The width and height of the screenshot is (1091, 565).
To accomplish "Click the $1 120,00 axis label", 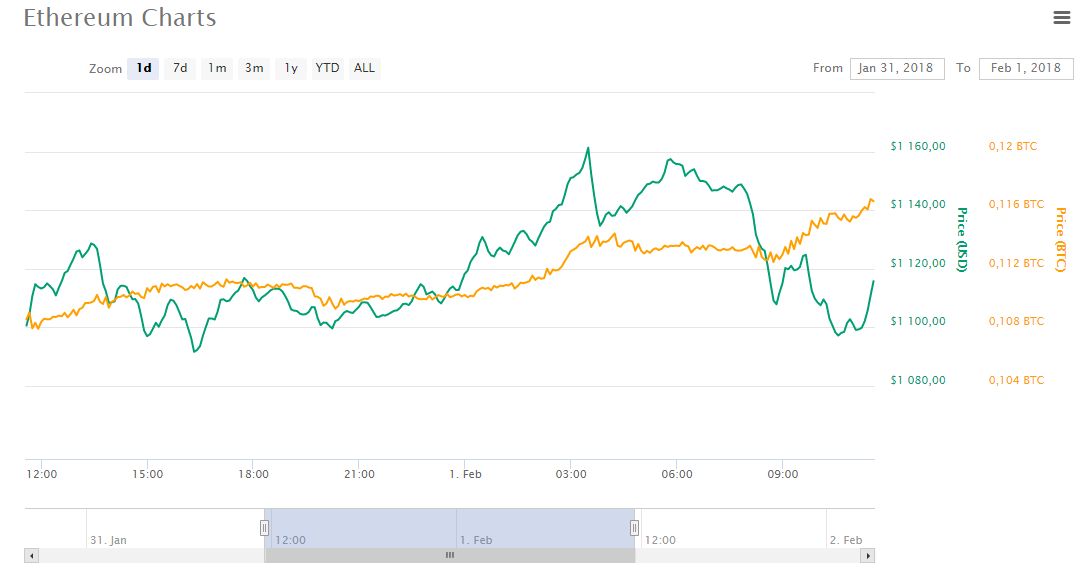I will tap(918, 263).
